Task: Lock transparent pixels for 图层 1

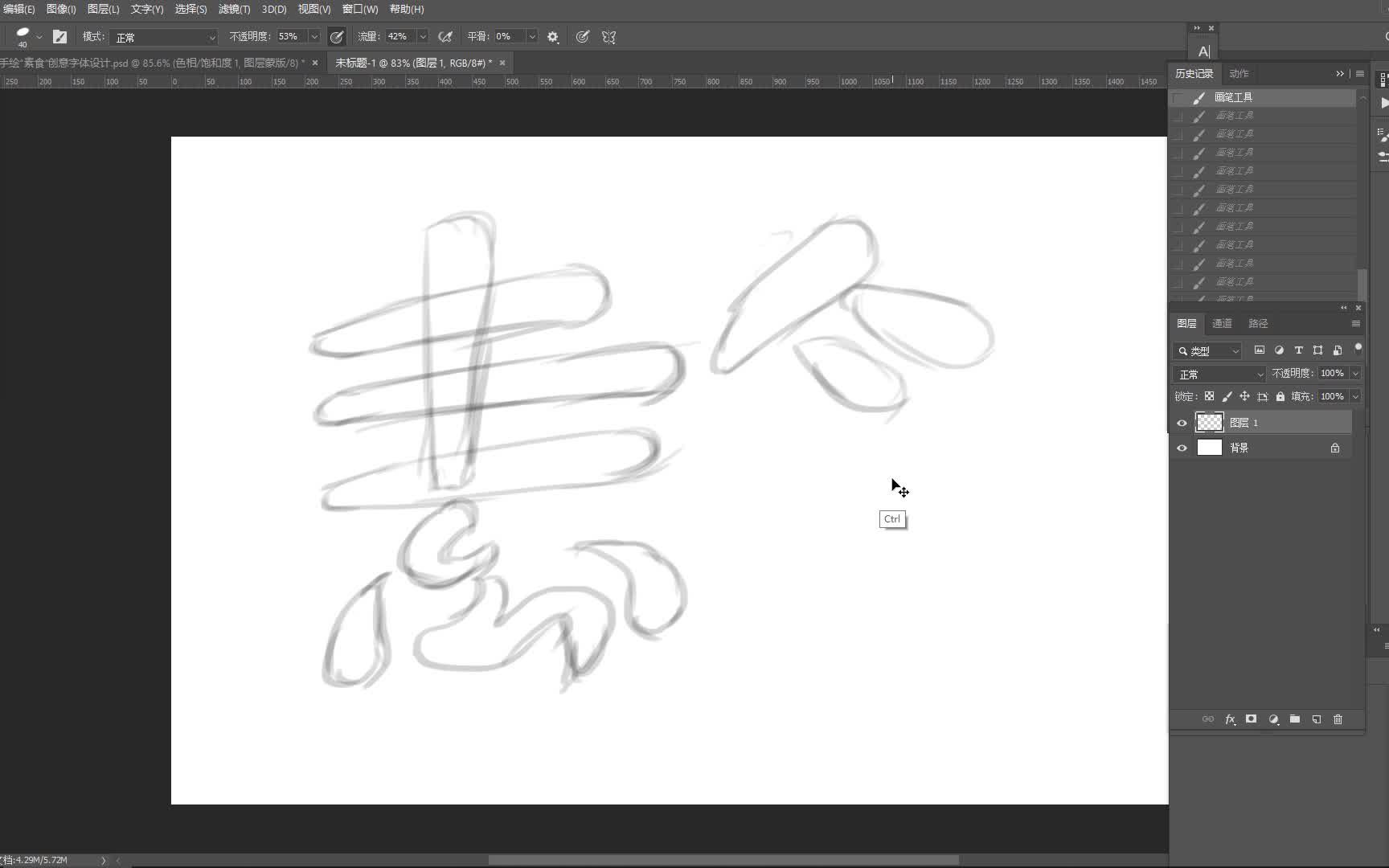Action: pyautogui.click(x=1209, y=396)
